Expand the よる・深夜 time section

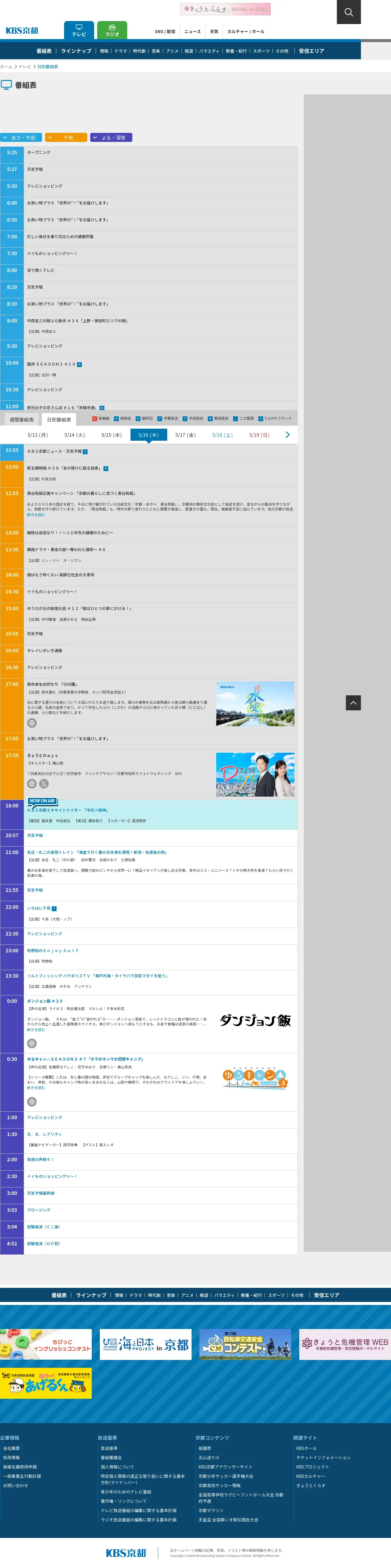pyautogui.click(x=112, y=138)
